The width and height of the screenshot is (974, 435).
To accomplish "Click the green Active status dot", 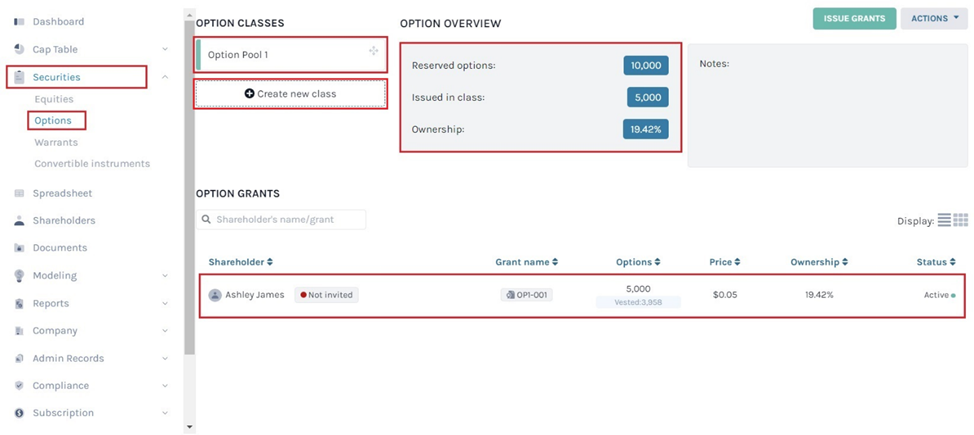I will [954, 296].
